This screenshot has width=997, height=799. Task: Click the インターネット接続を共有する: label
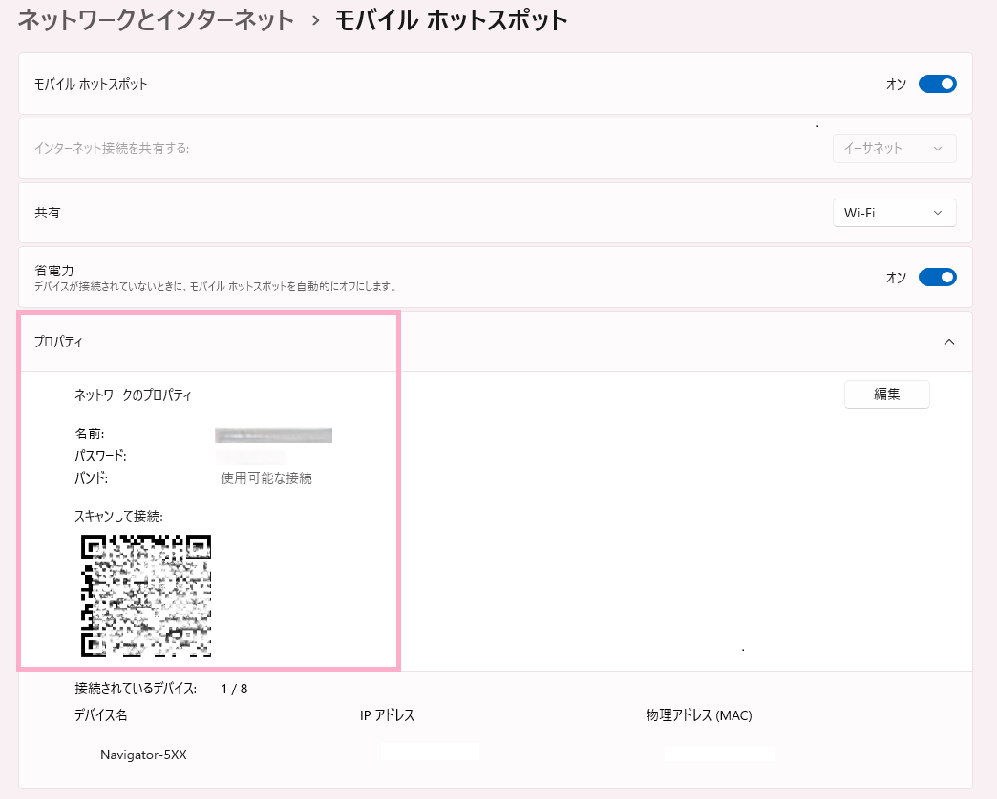[x=111, y=148]
